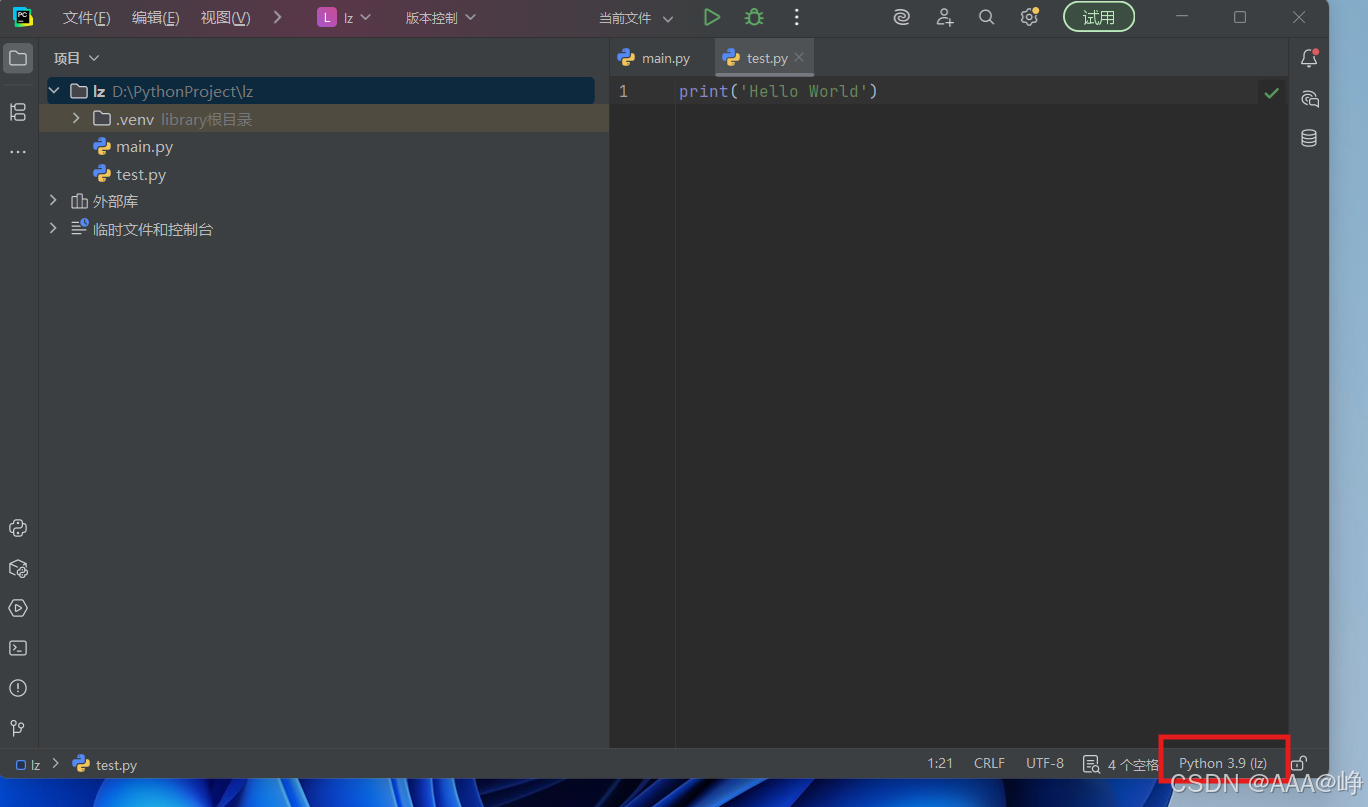Click Python 3.9 (lz) interpreter selector
Viewport: 1368px width, 807px height.
[x=1223, y=763]
